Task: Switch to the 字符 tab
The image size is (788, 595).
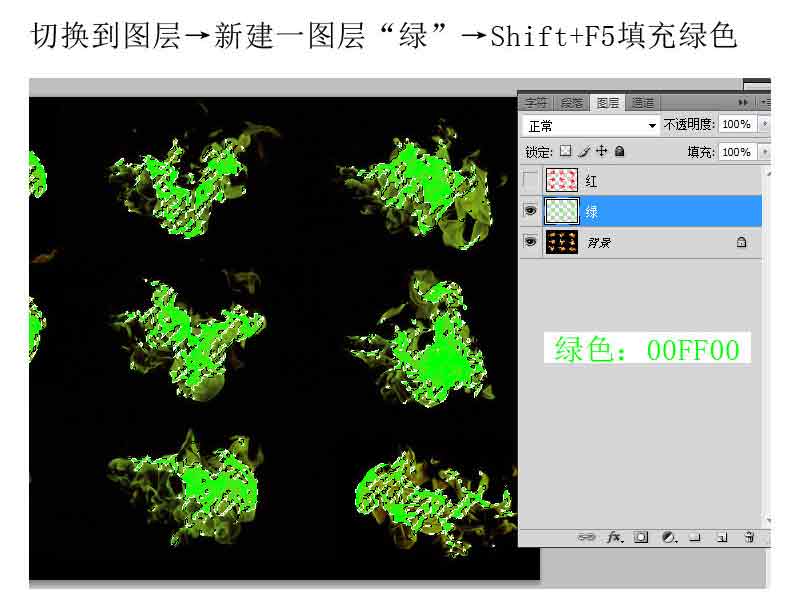Action: (x=536, y=103)
